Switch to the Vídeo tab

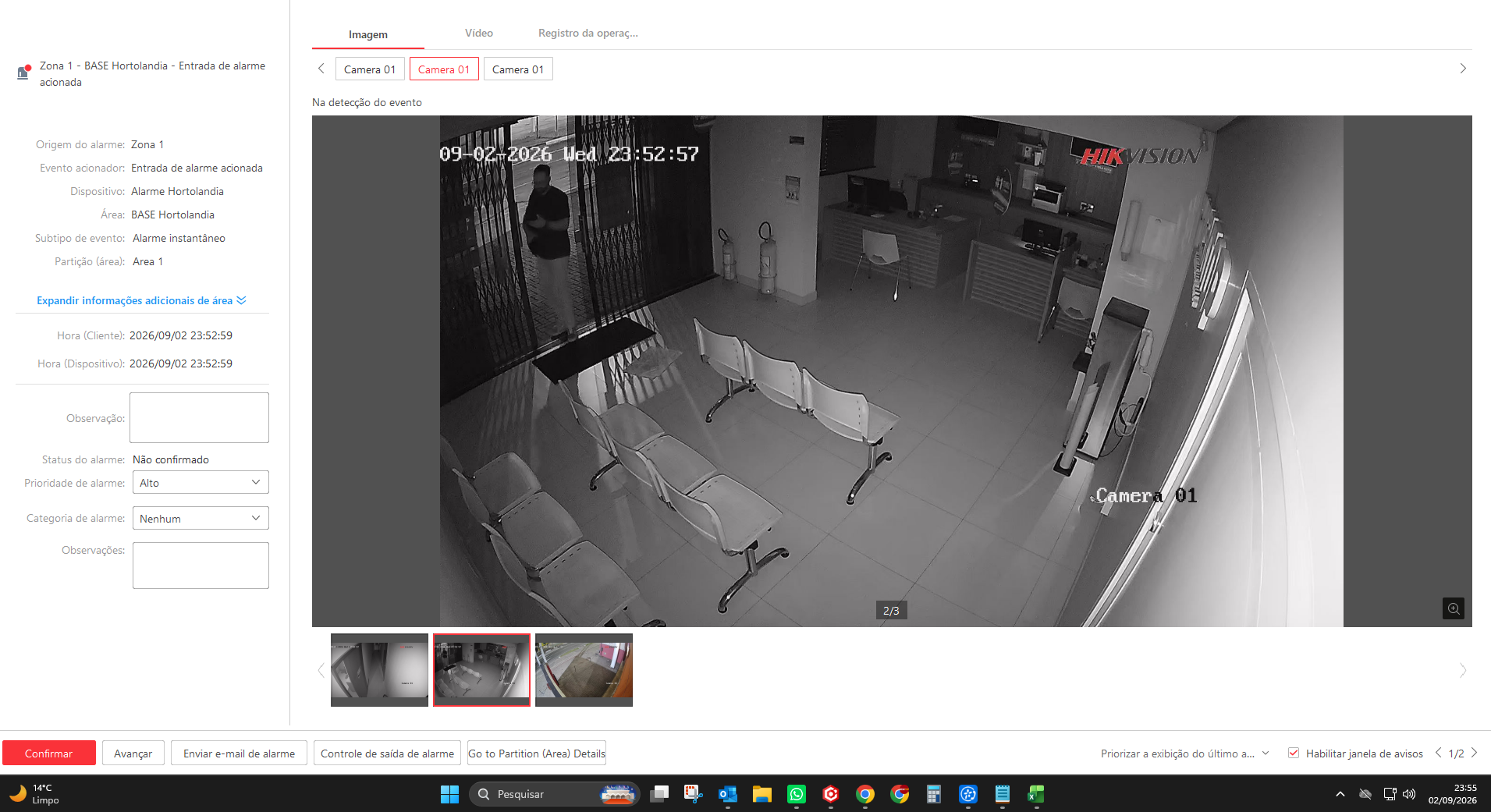479,33
